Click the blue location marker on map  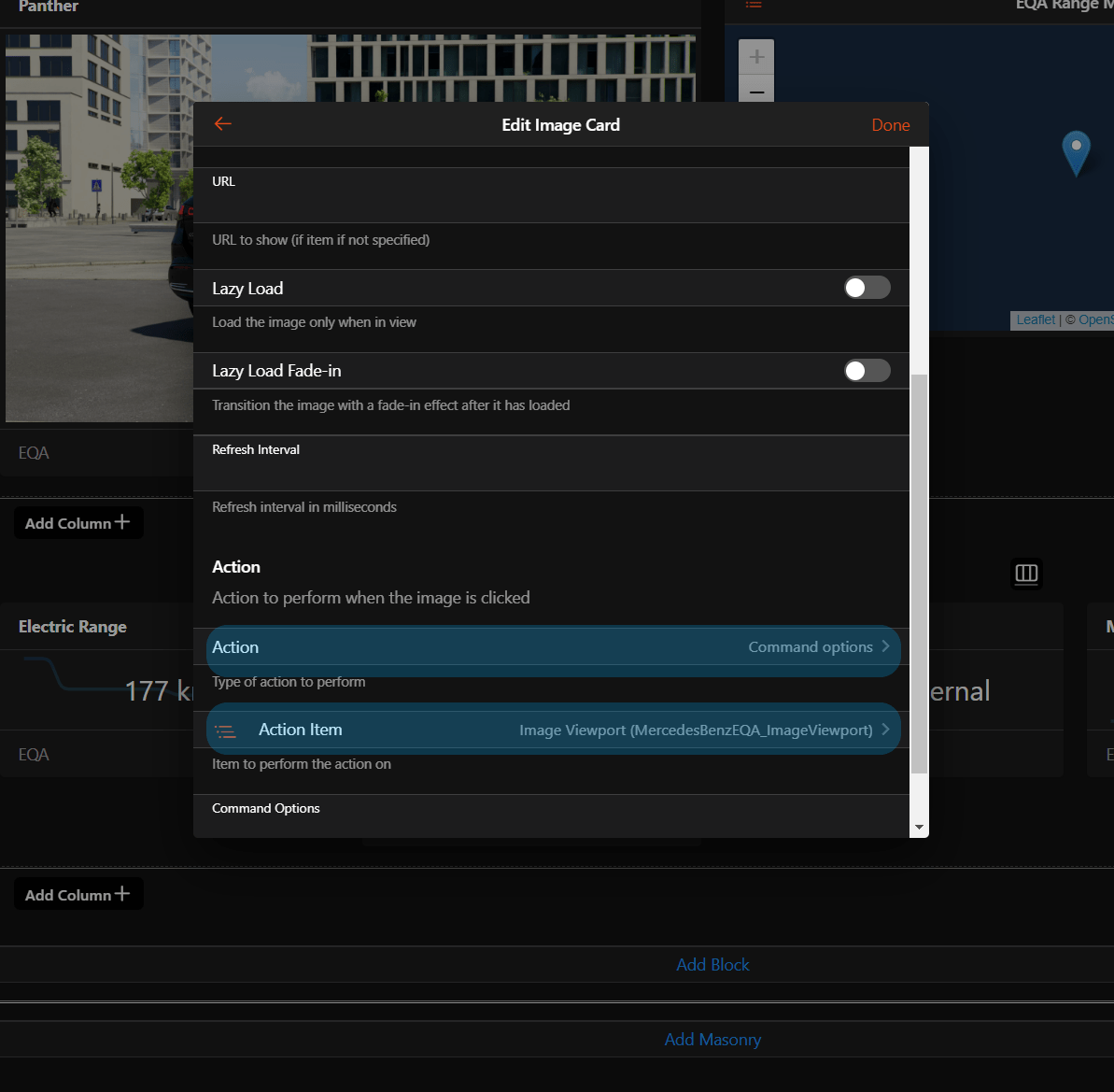1076,151
